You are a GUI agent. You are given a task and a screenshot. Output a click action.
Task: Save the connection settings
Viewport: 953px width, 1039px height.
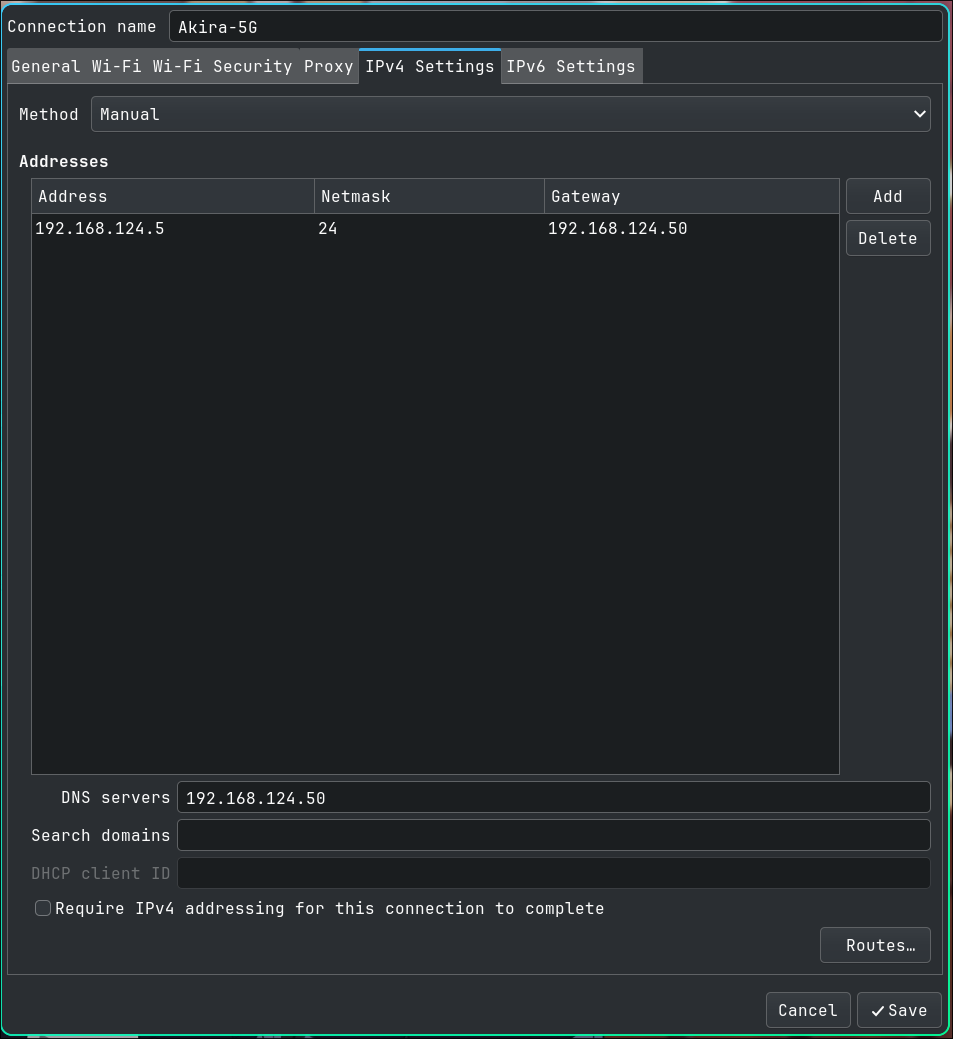click(x=899, y=1010)
